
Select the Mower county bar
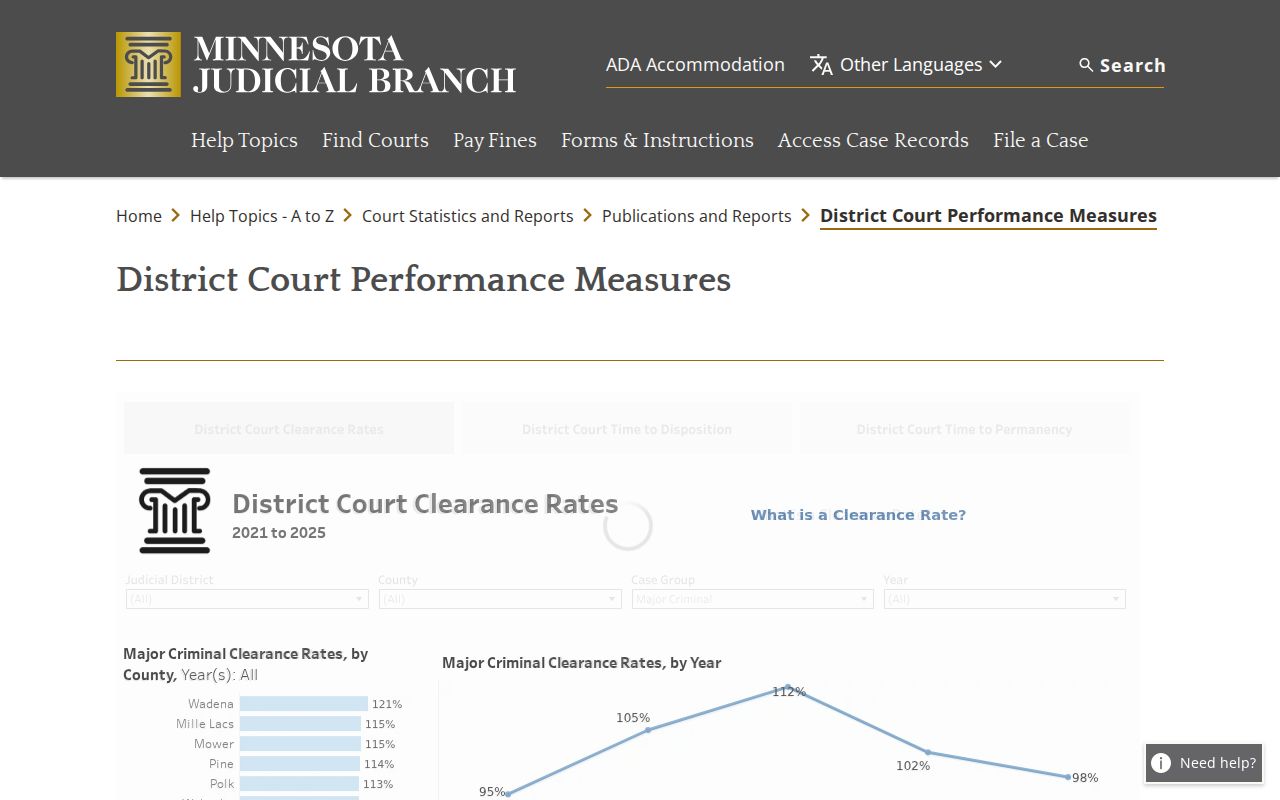tap(300, 744)
